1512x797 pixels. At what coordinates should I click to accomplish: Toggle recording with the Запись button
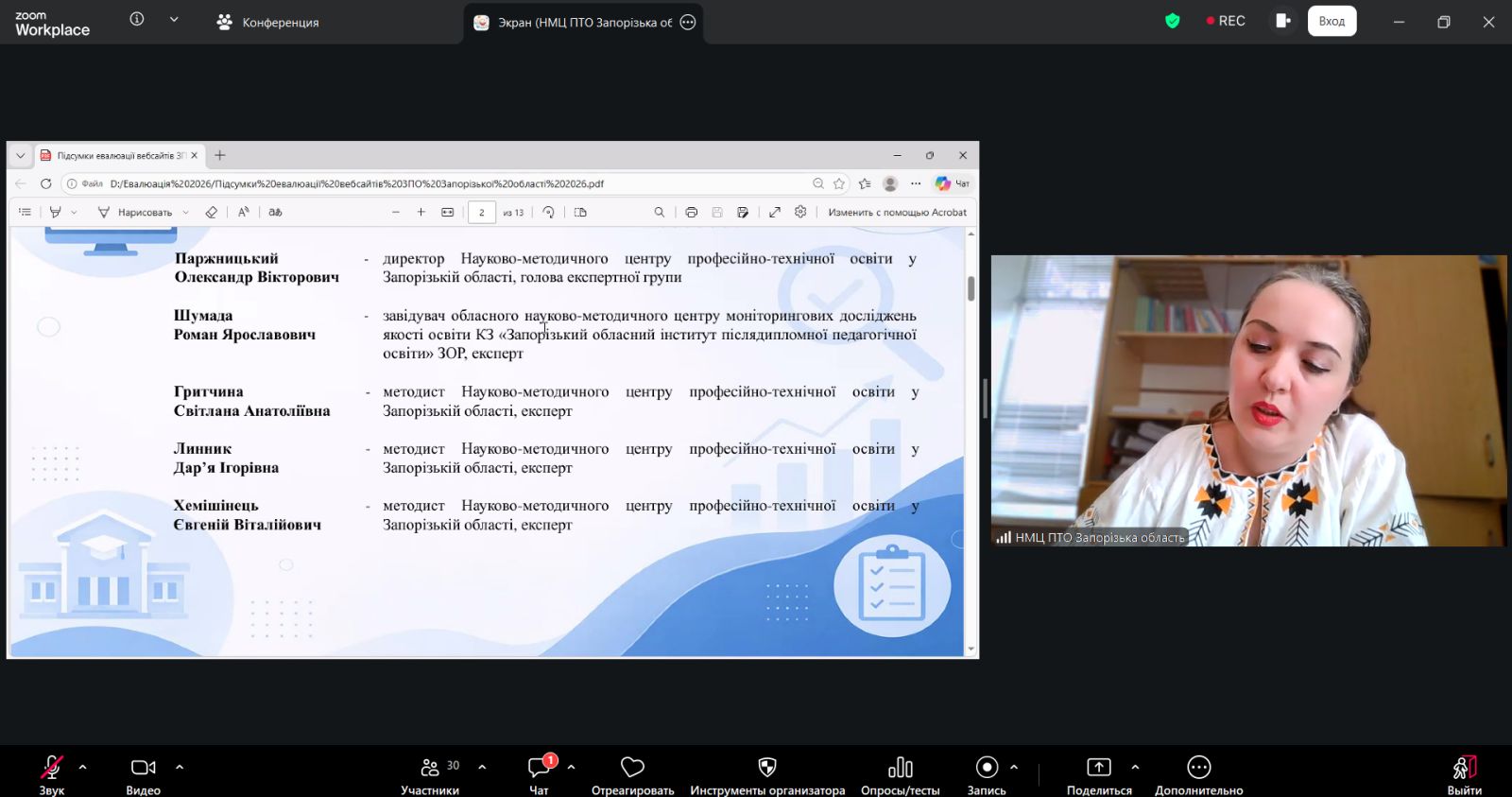[987, 768]
